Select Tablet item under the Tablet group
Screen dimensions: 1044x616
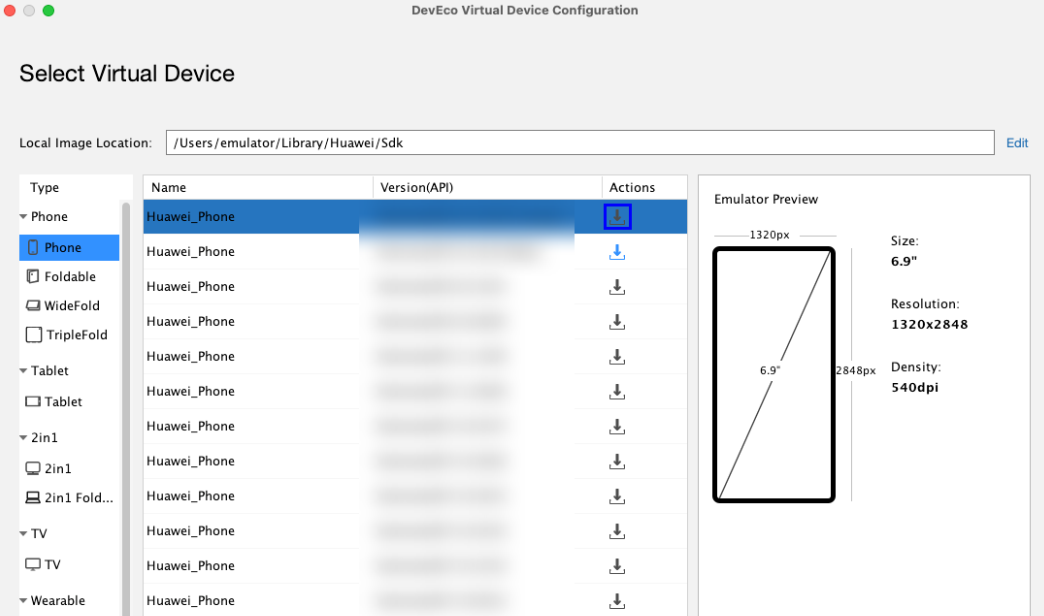coord(63,402)
